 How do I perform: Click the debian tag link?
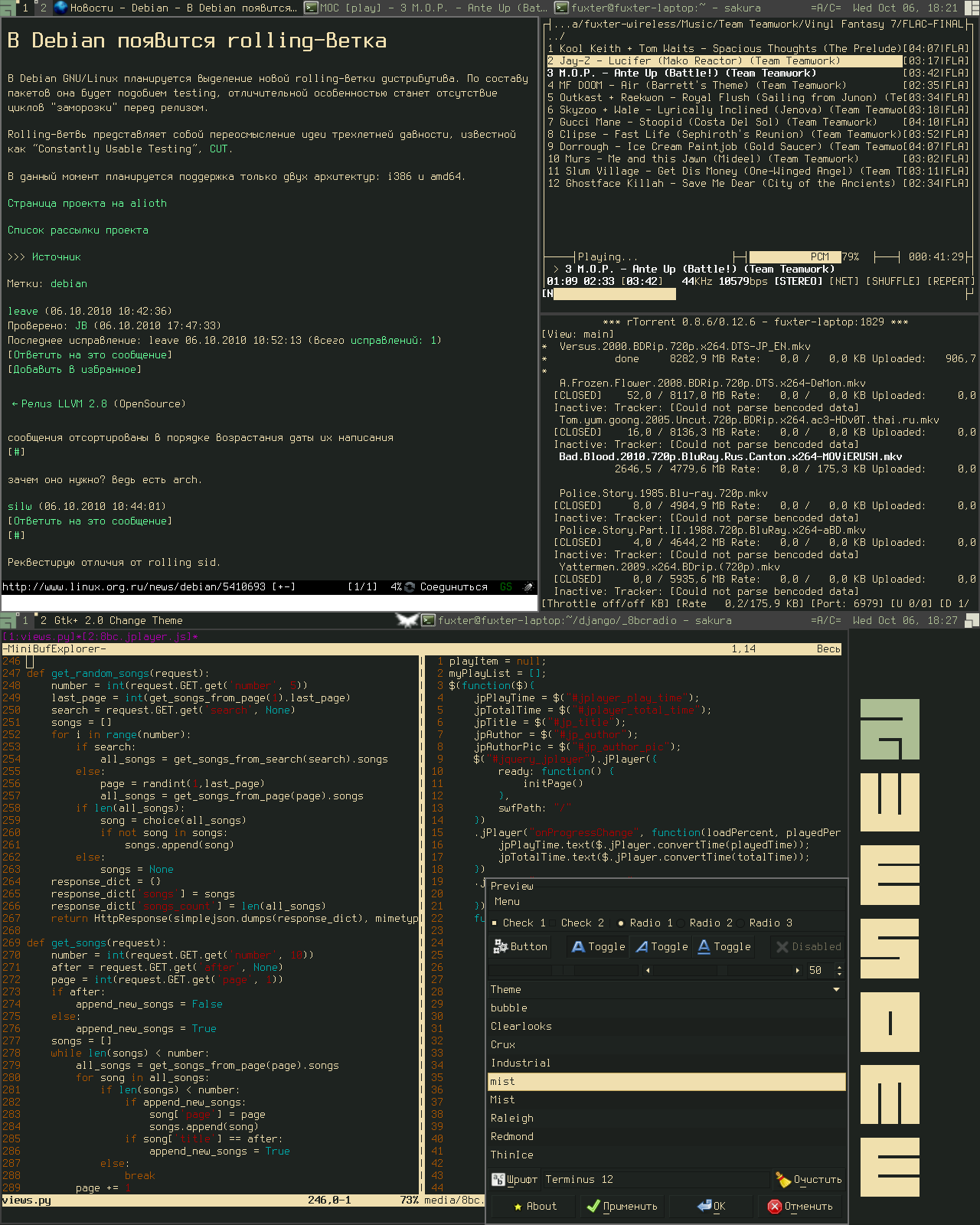coord(69,283)
